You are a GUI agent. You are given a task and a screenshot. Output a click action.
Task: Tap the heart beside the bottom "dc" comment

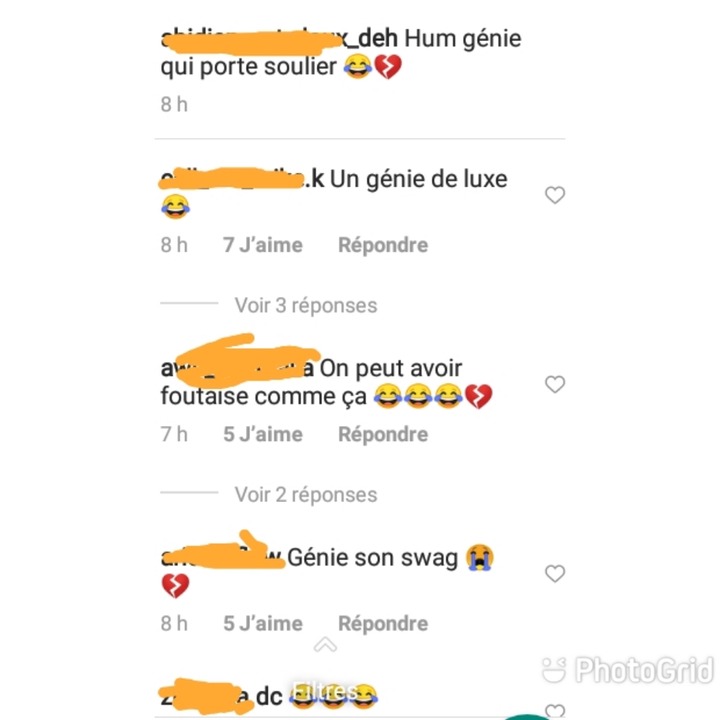click(555, 711)
